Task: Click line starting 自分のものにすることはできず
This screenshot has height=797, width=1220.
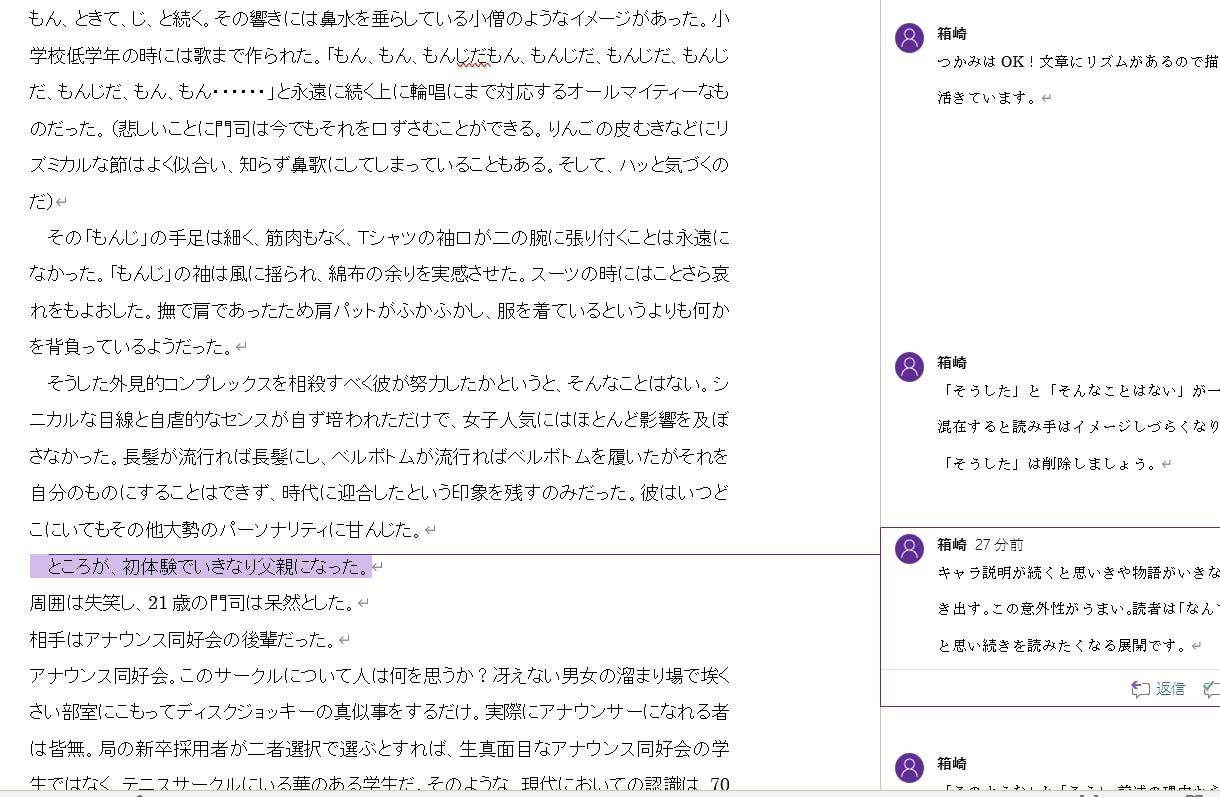Action: (x=379, y=493)
